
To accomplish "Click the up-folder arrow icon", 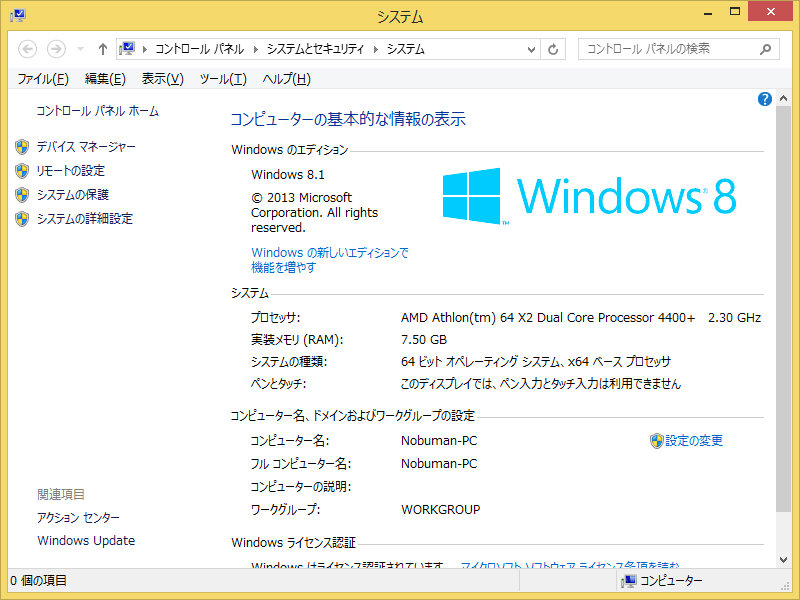I will coord(102,49).
